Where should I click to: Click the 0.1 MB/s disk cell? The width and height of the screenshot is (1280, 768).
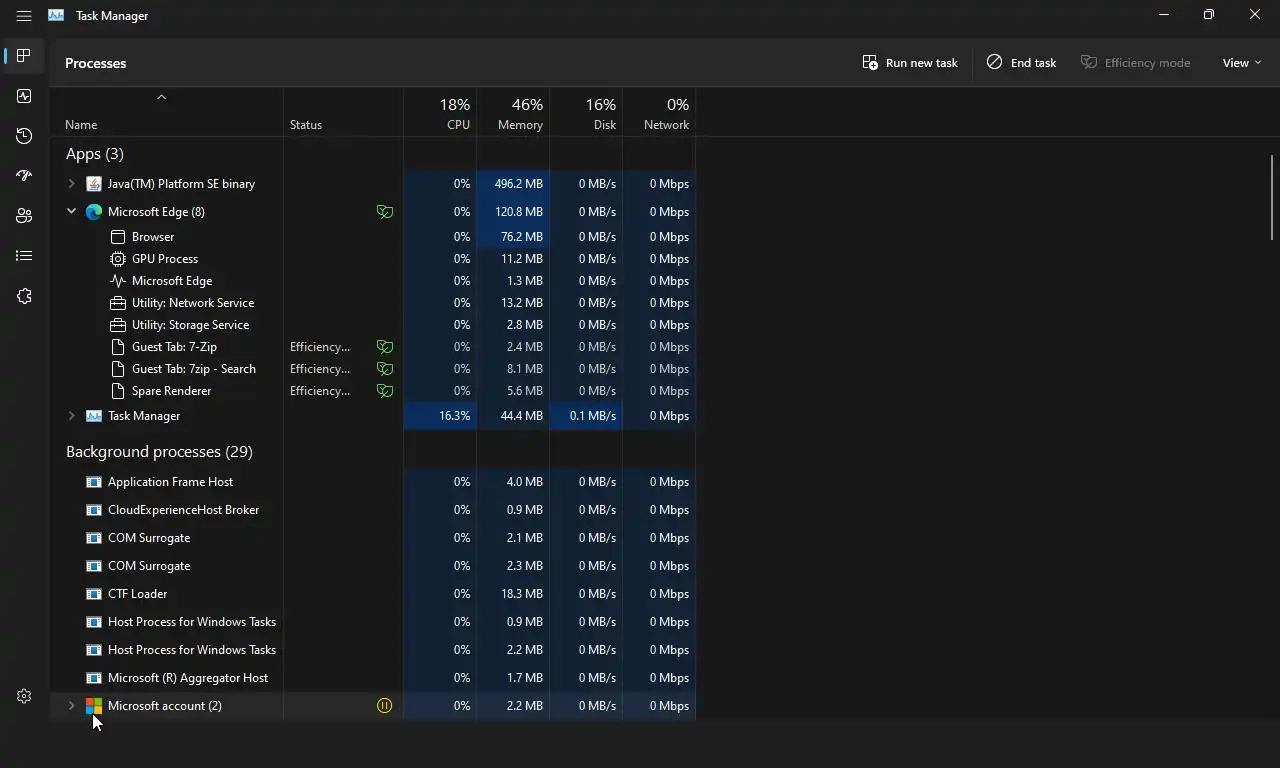pos(586,416)
